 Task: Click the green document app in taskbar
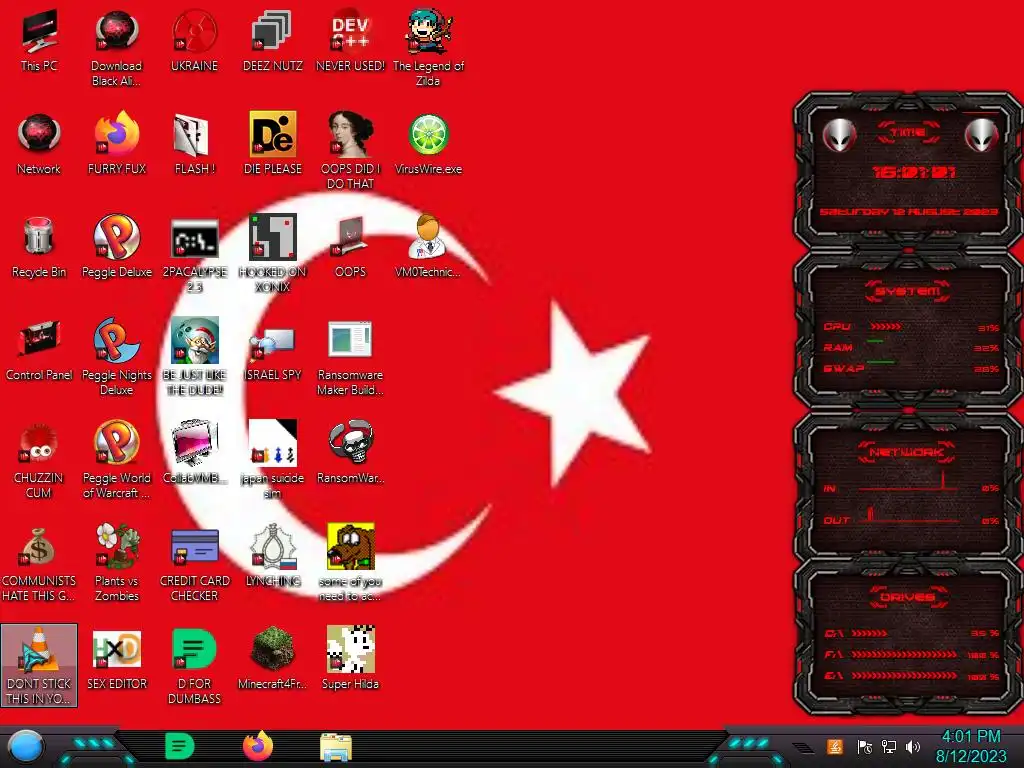[x=180, y=746]
